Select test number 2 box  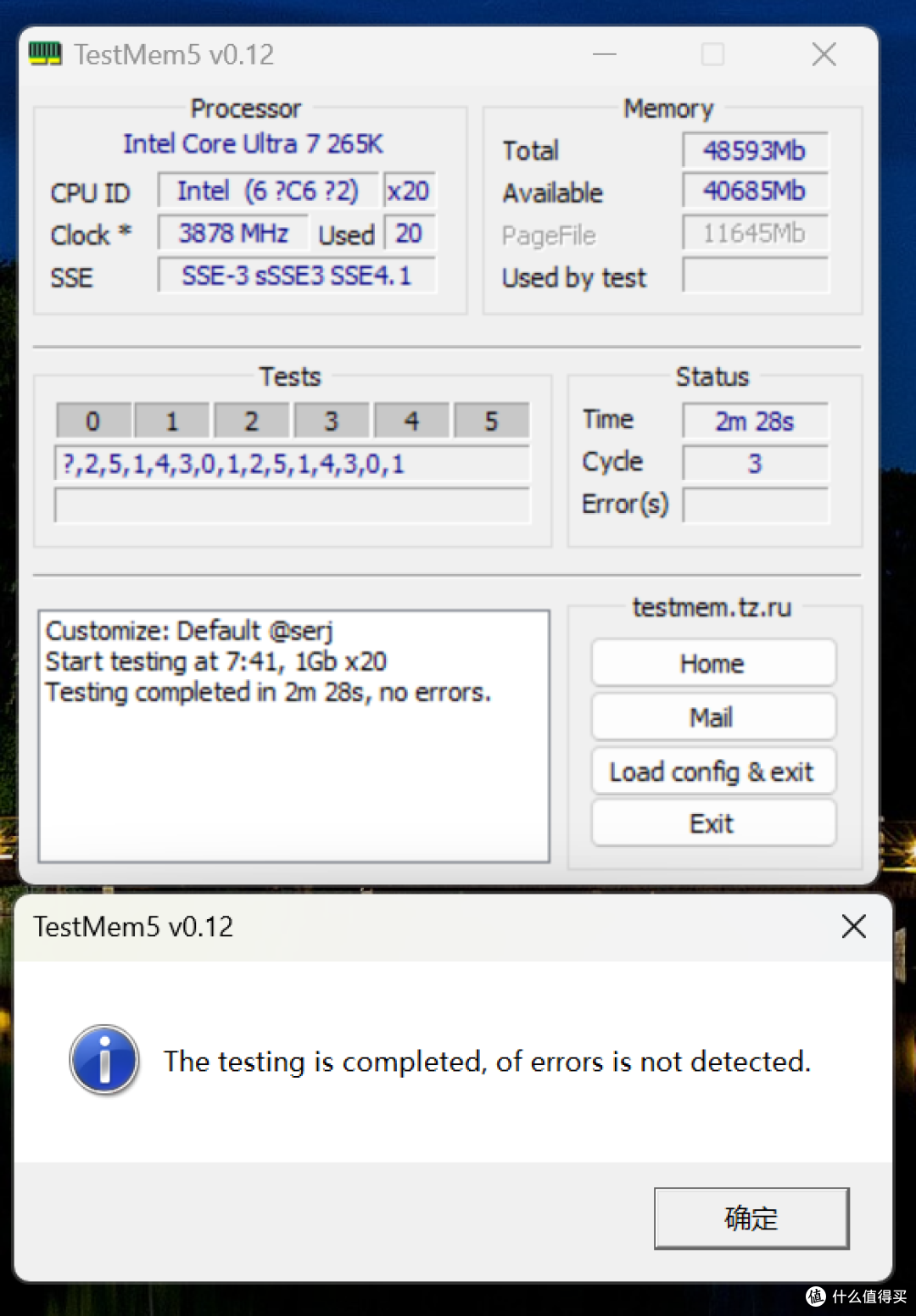(x=252, y=421)
